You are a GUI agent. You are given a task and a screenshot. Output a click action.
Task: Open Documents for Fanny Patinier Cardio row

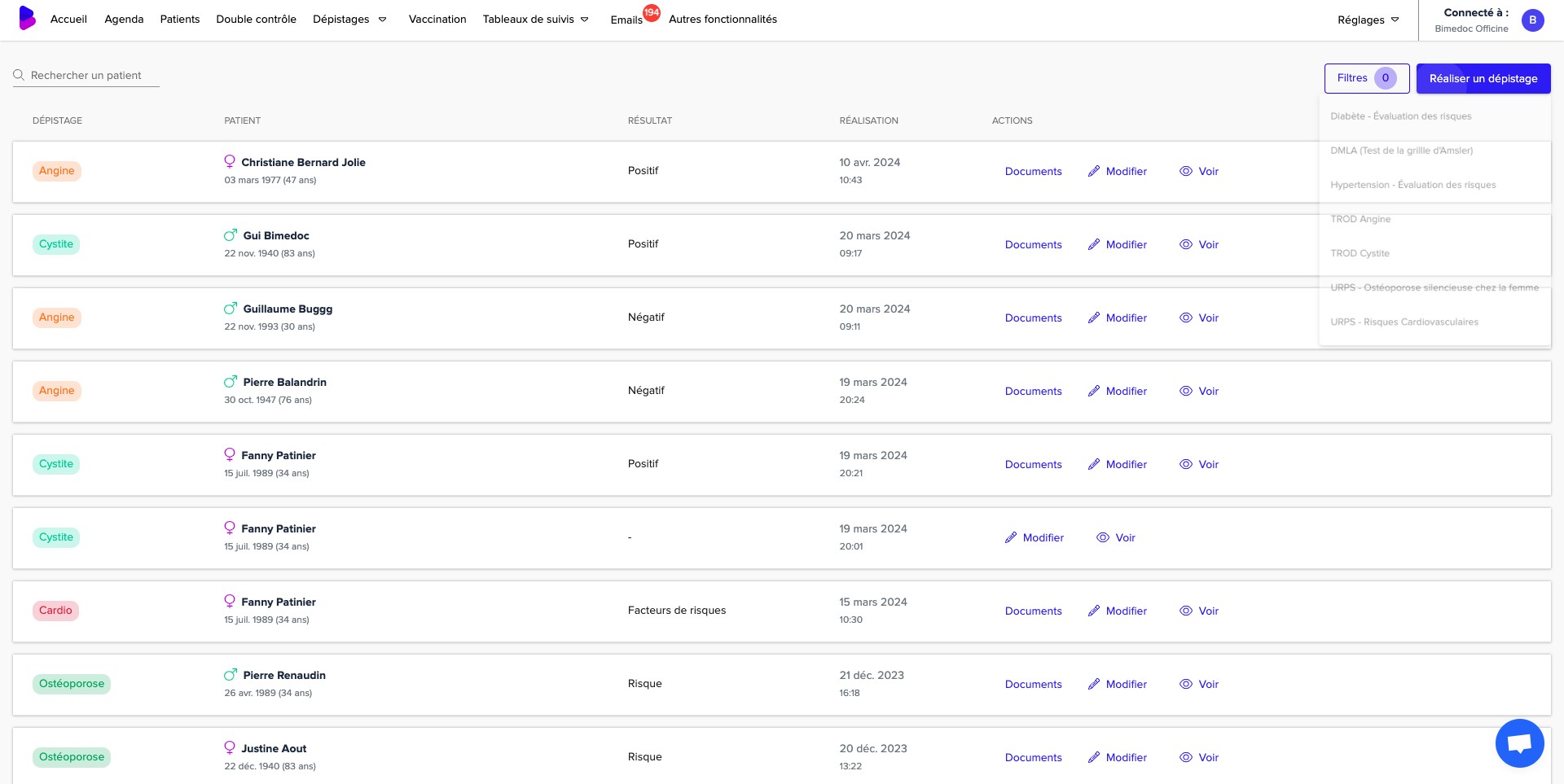(1033, 611)
